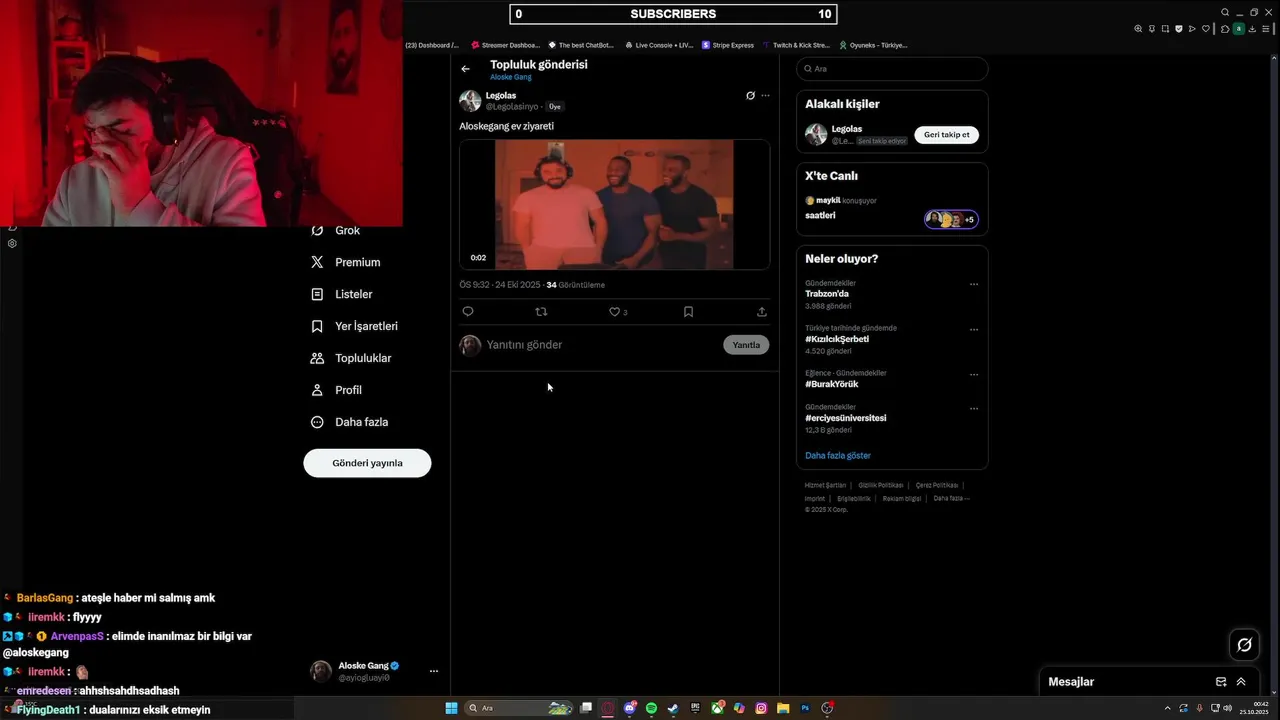This screenshot has height=720, width=1280.
Task: Open the three-dot menu on Legolas's post
Action: (x=766, y=96)
